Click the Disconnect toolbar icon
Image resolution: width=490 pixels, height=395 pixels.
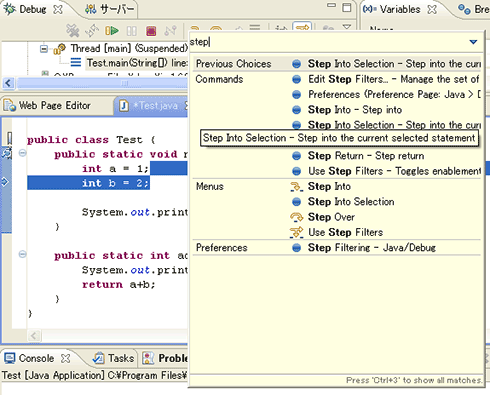click(x=170, y=31)
